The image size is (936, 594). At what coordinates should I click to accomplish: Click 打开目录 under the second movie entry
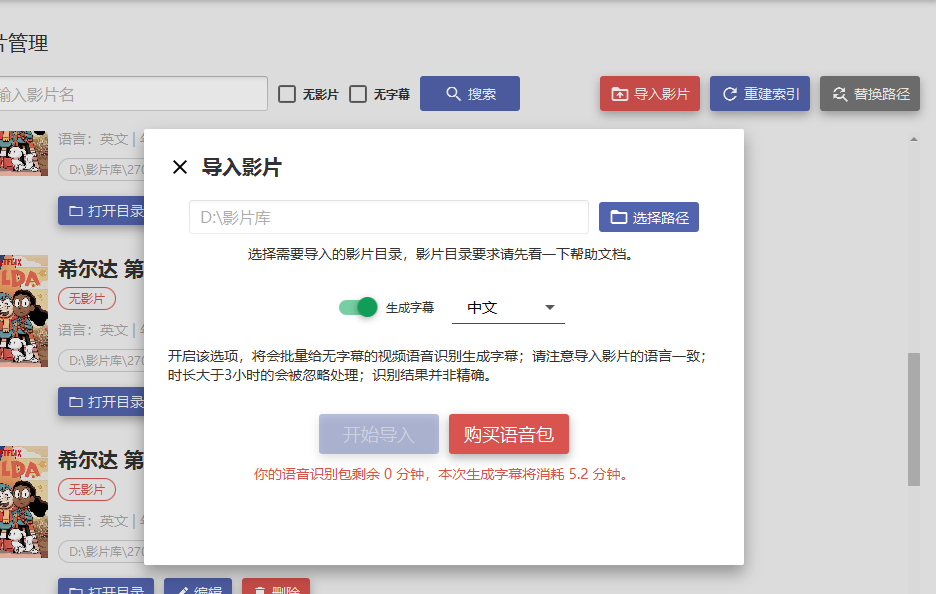[101, 402]
